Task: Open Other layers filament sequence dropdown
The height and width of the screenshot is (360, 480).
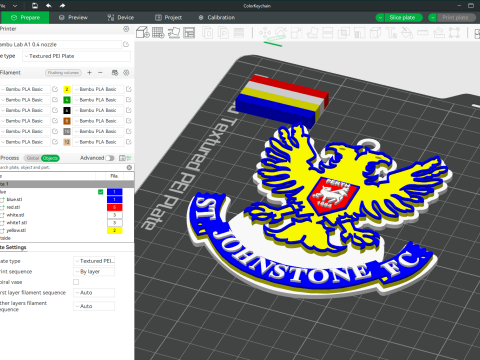Action: point(94,306)
